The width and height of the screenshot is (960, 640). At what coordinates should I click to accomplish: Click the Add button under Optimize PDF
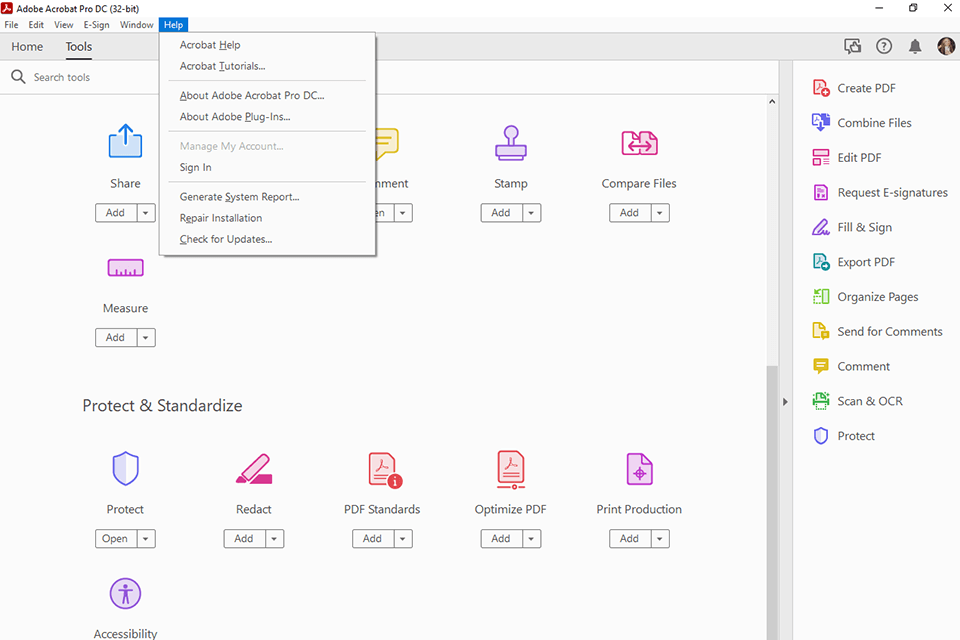pos(501,538)
